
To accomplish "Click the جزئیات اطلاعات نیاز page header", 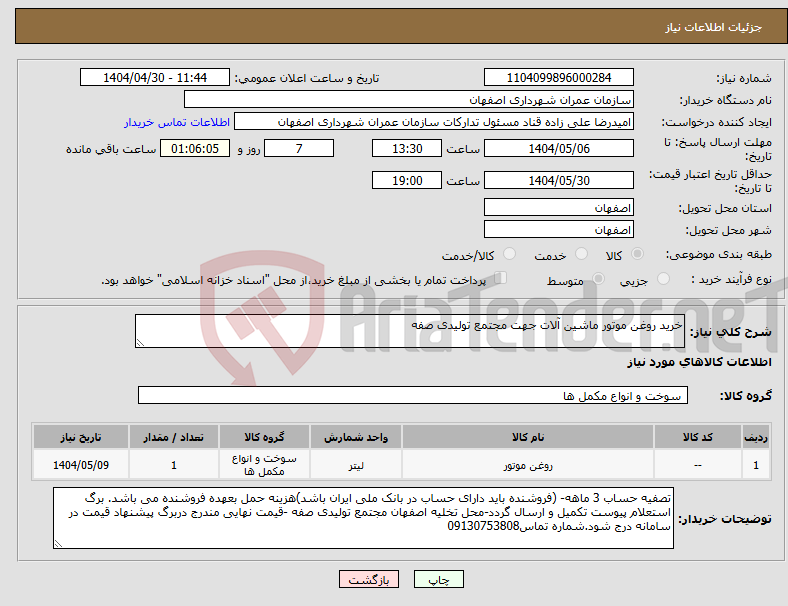I will (713, 27).
